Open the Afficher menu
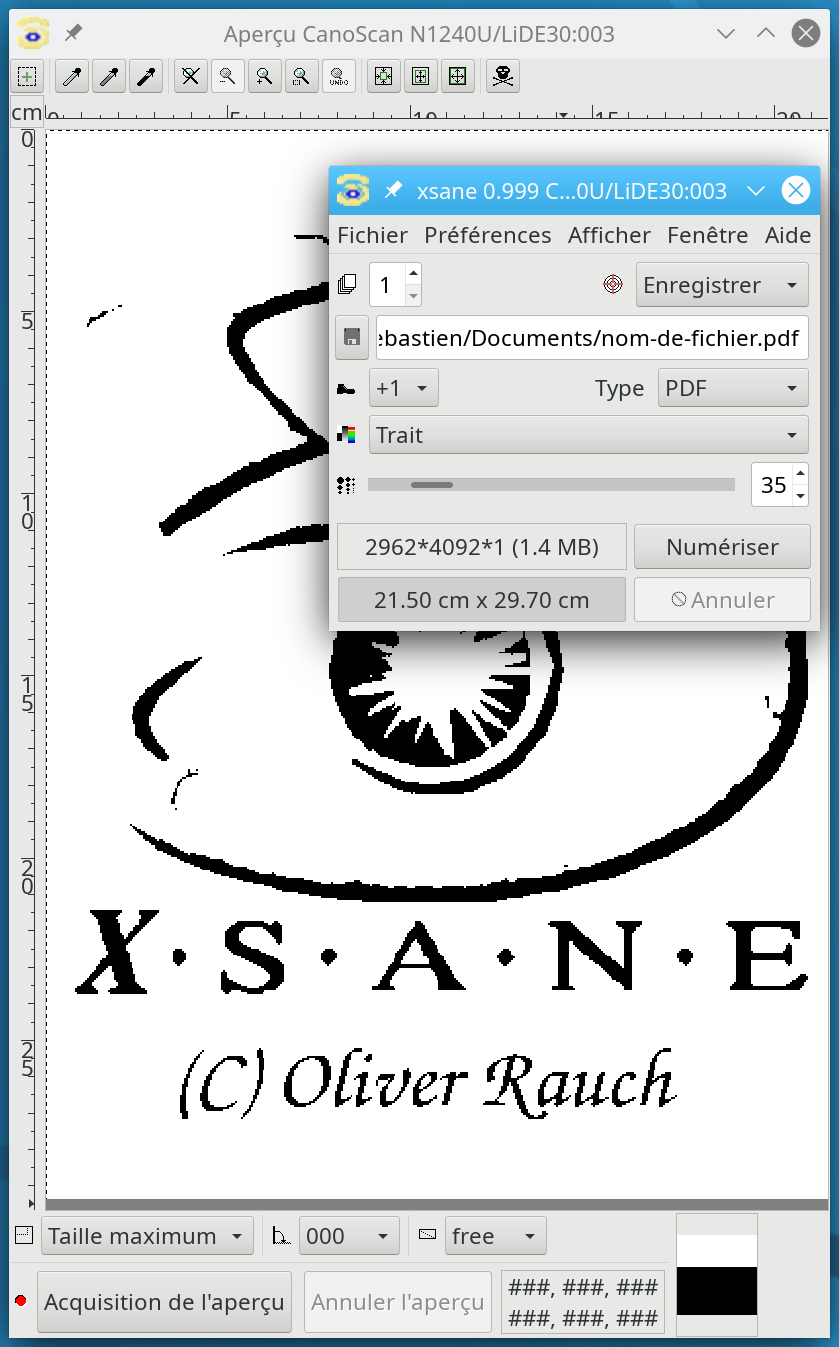839x1347 pixels. tap(609, 235)
